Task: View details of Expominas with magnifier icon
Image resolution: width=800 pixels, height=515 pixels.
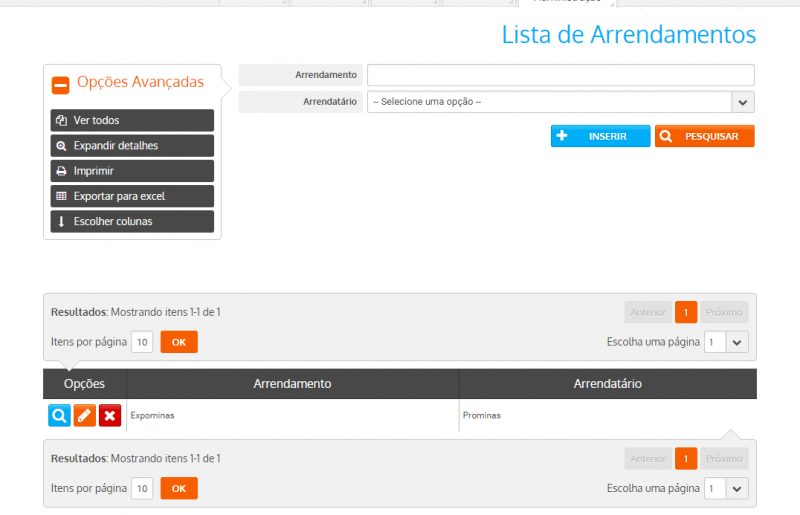Action: coord(59,415)
